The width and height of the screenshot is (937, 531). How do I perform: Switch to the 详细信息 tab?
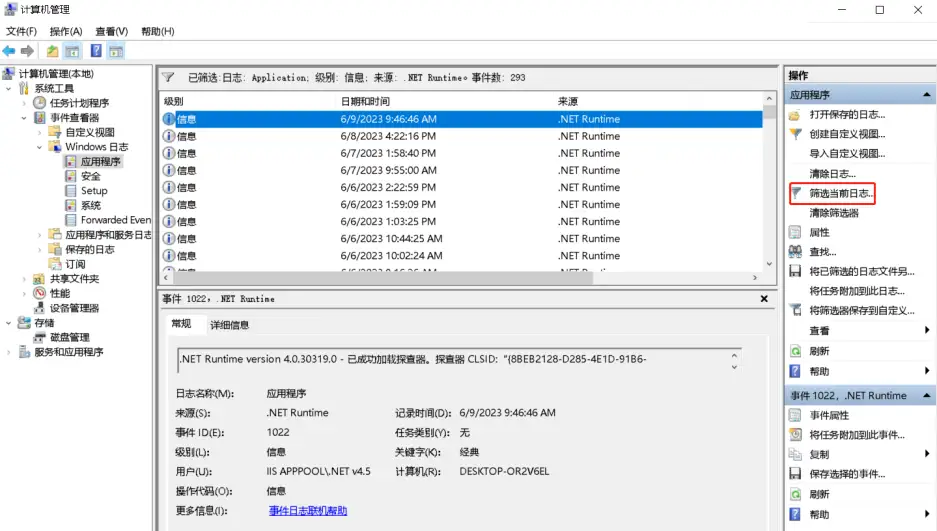(x=229, y=325)
